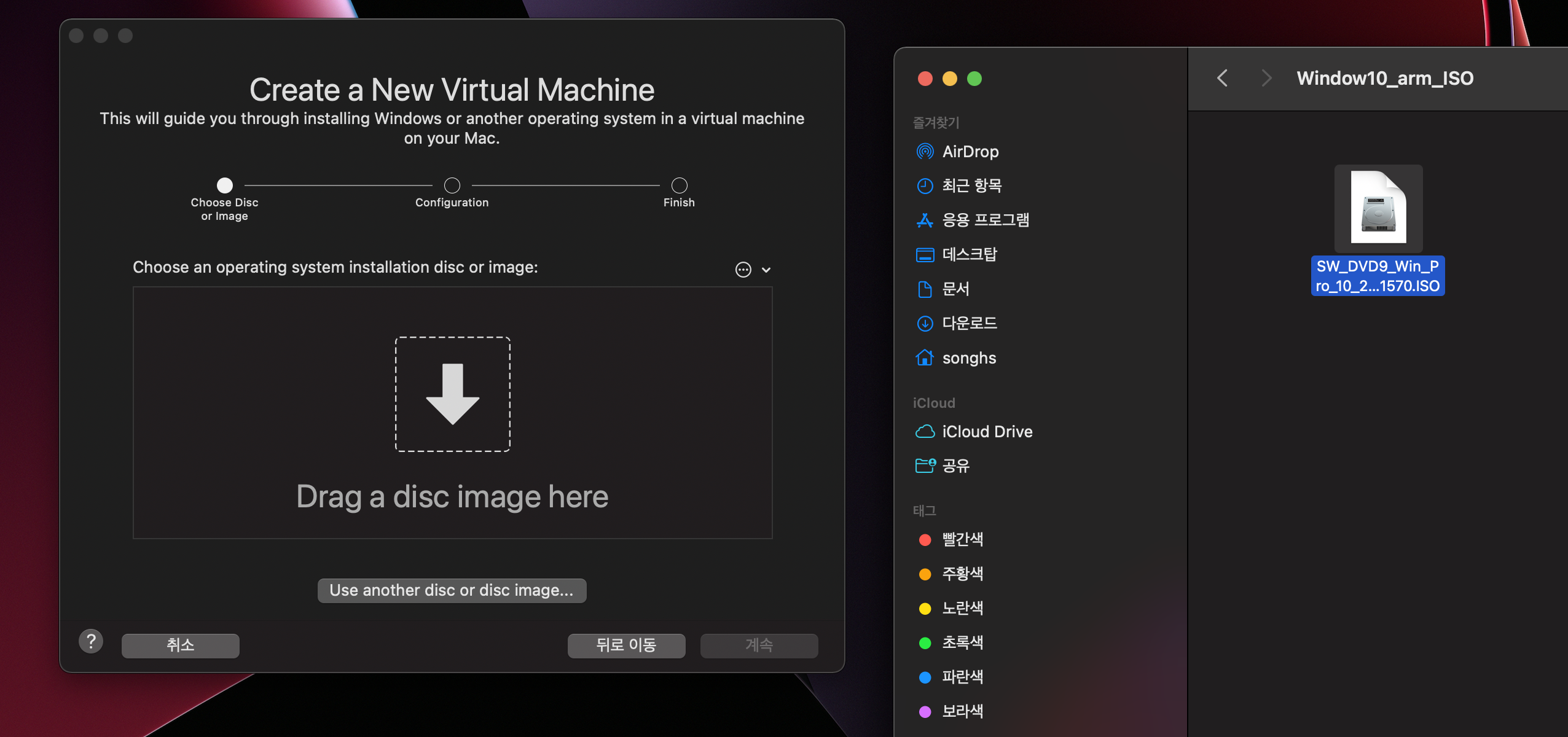The width and height of the screenshot is (1568, 737).
Task: Click the 뒤로 이동 back button
Action: (626, 645)
